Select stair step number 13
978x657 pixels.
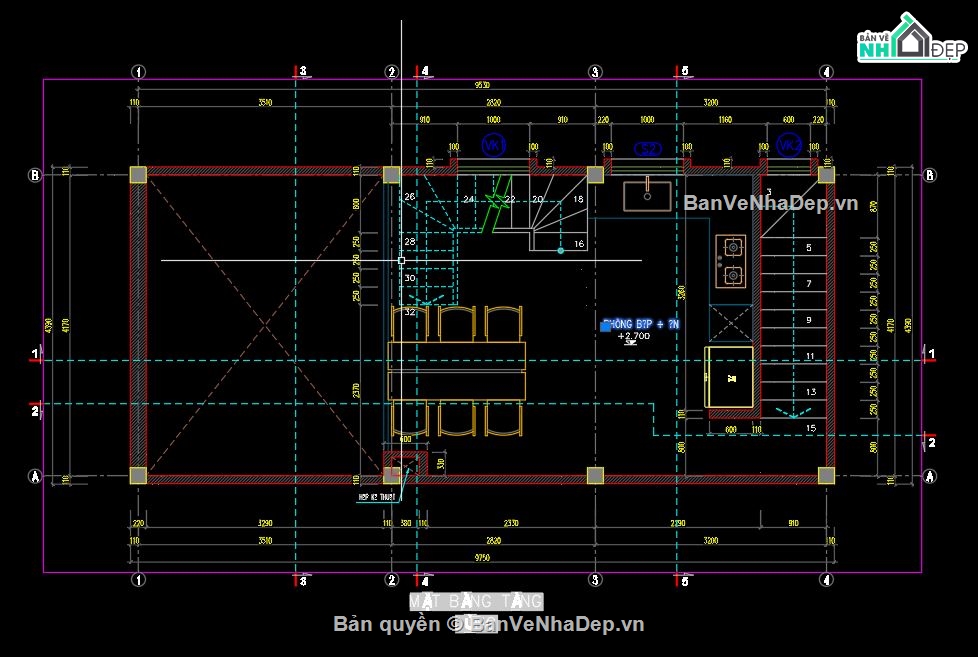(810, 392)
